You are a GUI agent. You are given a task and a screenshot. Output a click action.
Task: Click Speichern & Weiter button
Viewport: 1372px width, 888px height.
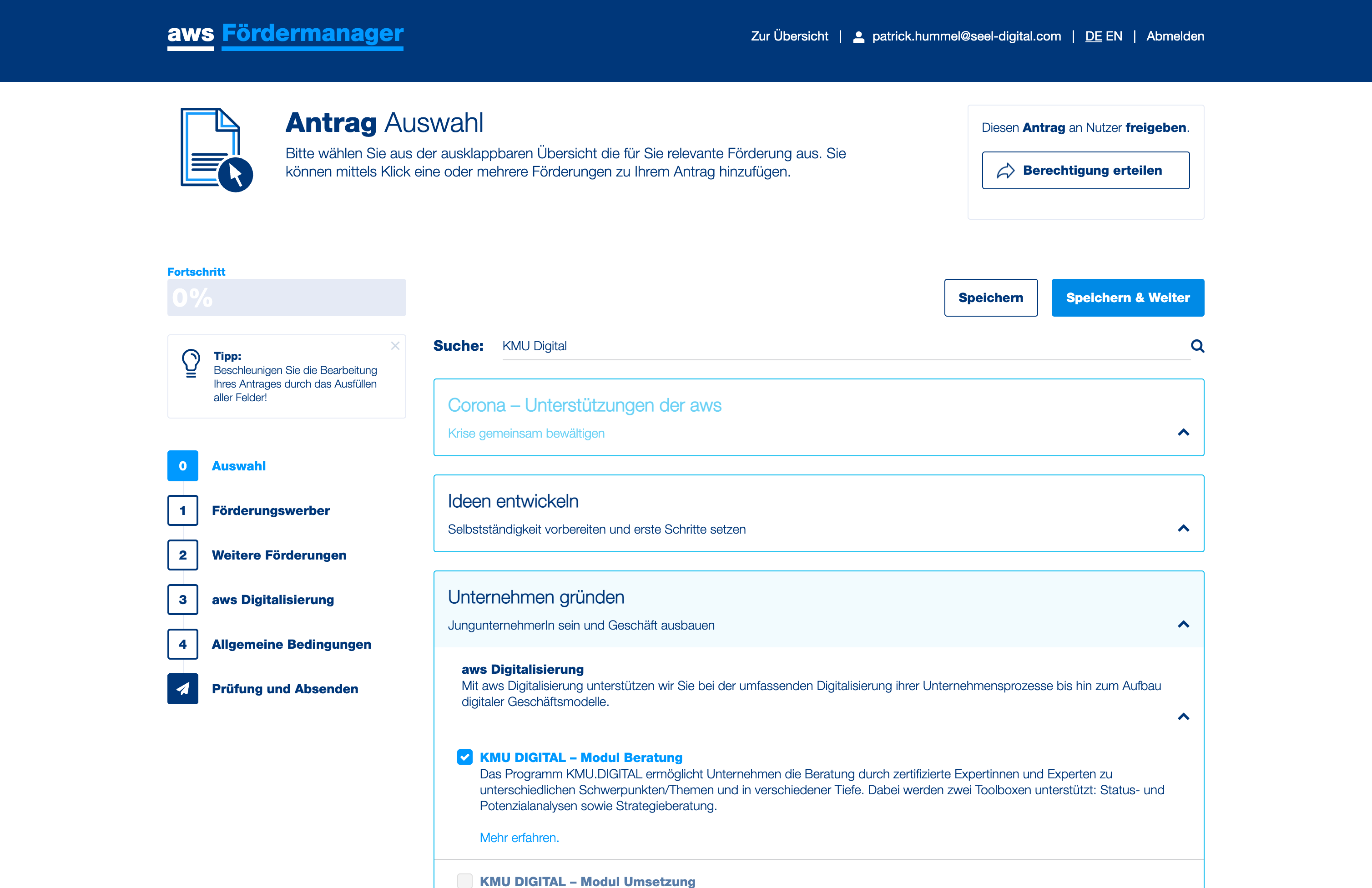point(1128,298)
